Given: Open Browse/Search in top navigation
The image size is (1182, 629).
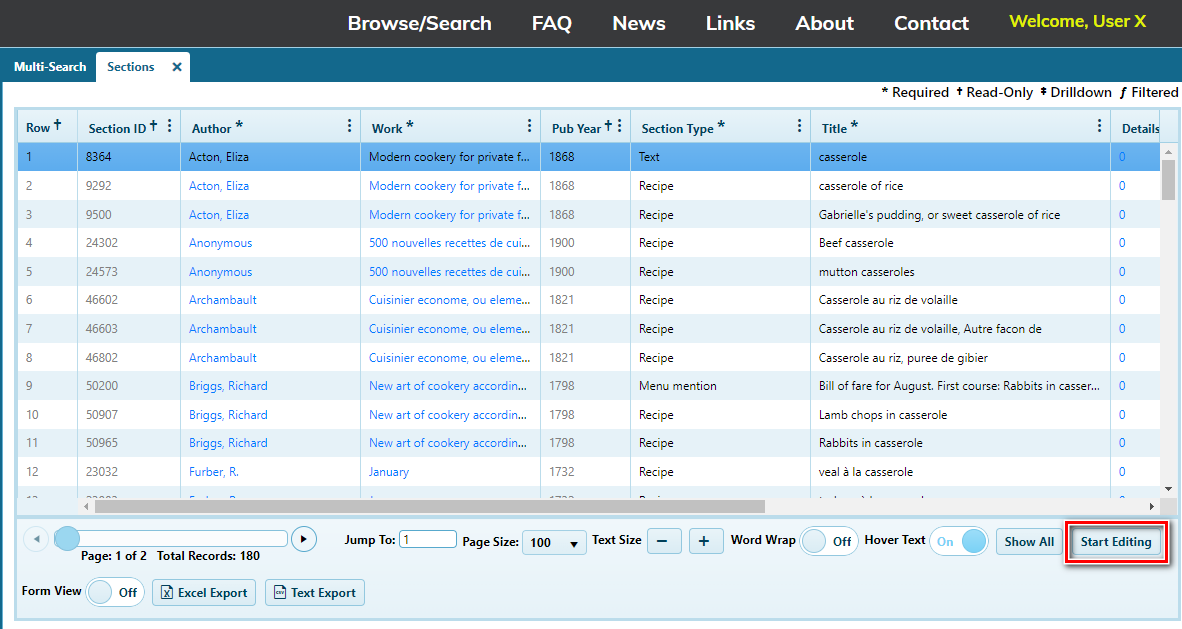Looking at the screenshot, I should click(419, 23).
